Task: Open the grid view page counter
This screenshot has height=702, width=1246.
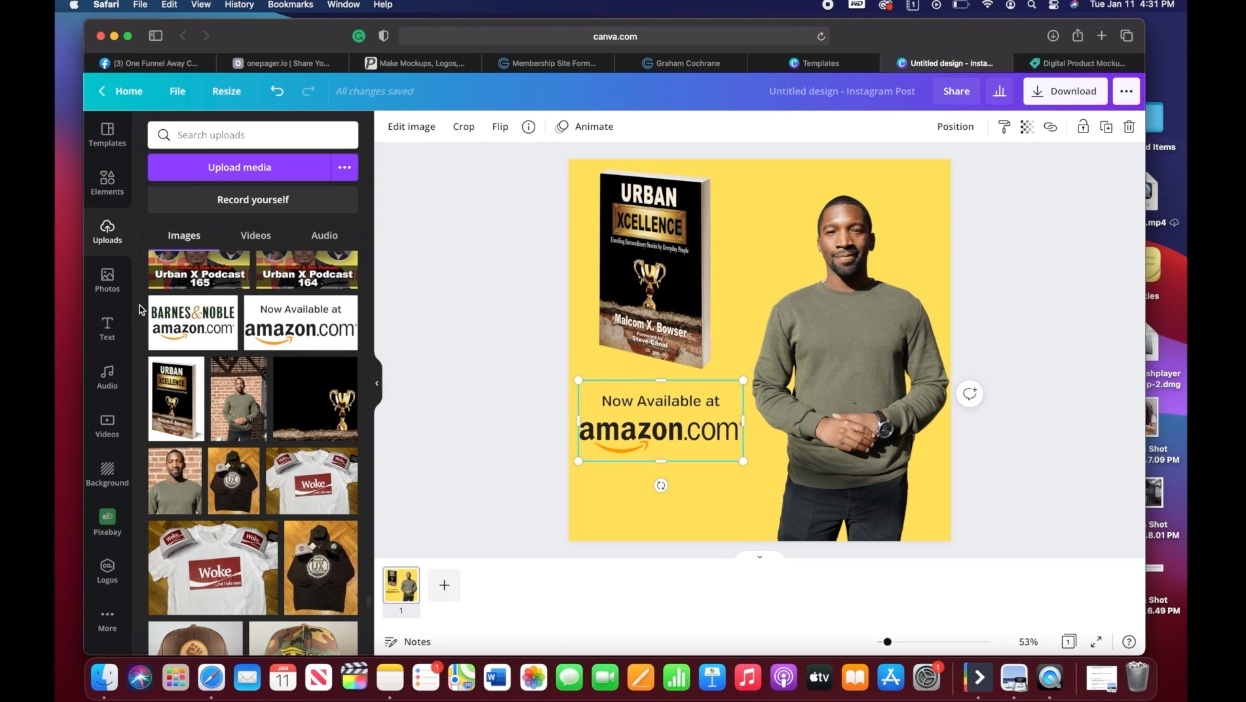Action: (x=1069, y=642)
